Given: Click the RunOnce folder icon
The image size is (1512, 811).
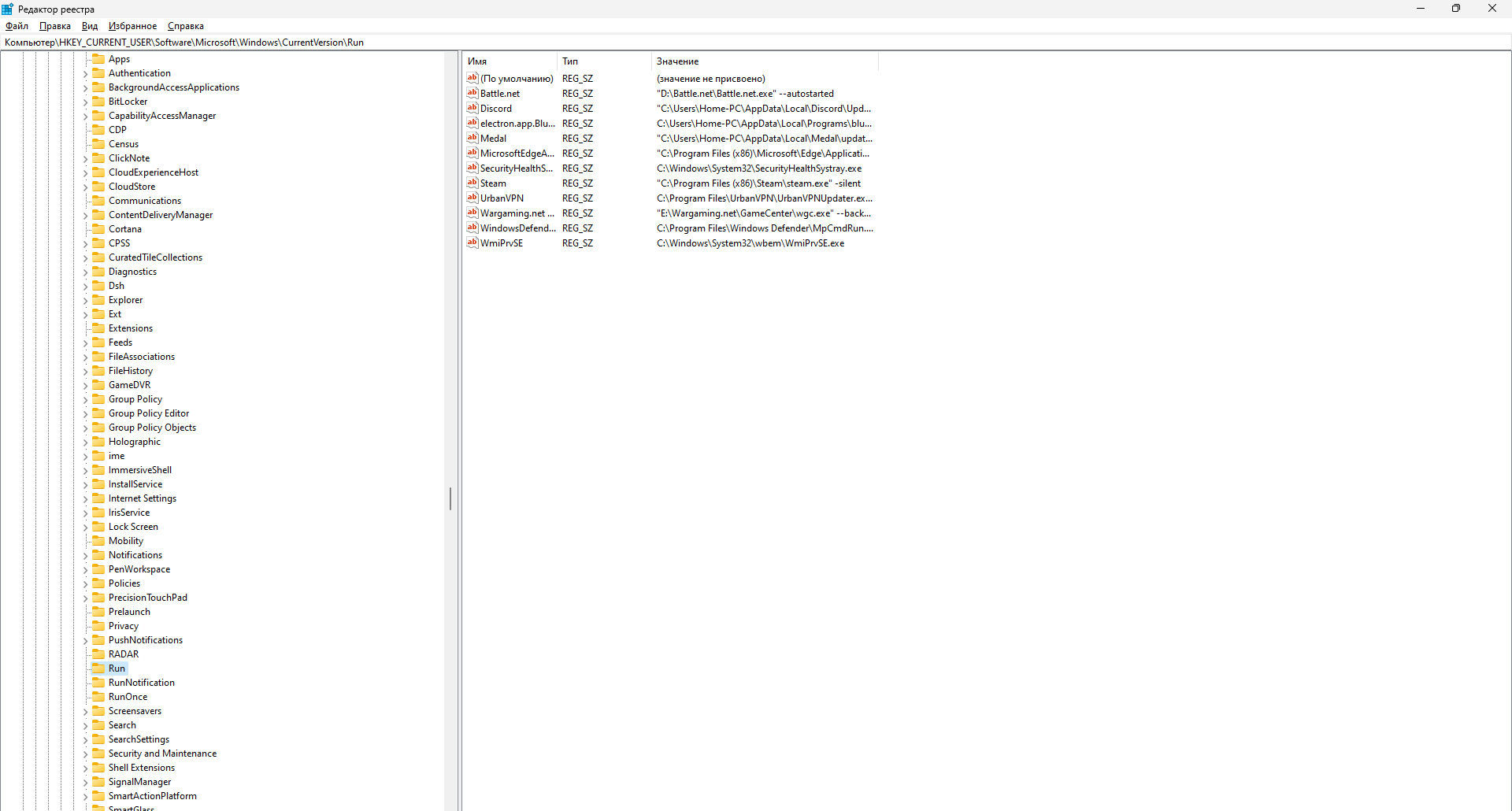Looking at the screenshot, I should 98,696.
